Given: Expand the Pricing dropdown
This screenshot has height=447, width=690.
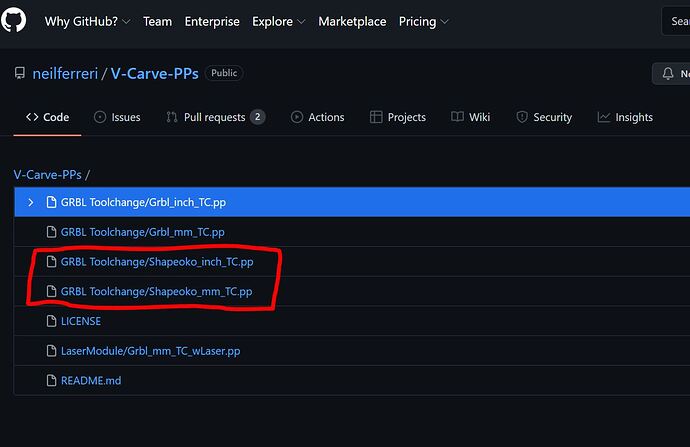Looking at the screenshot, I should [x=423, y=22].
